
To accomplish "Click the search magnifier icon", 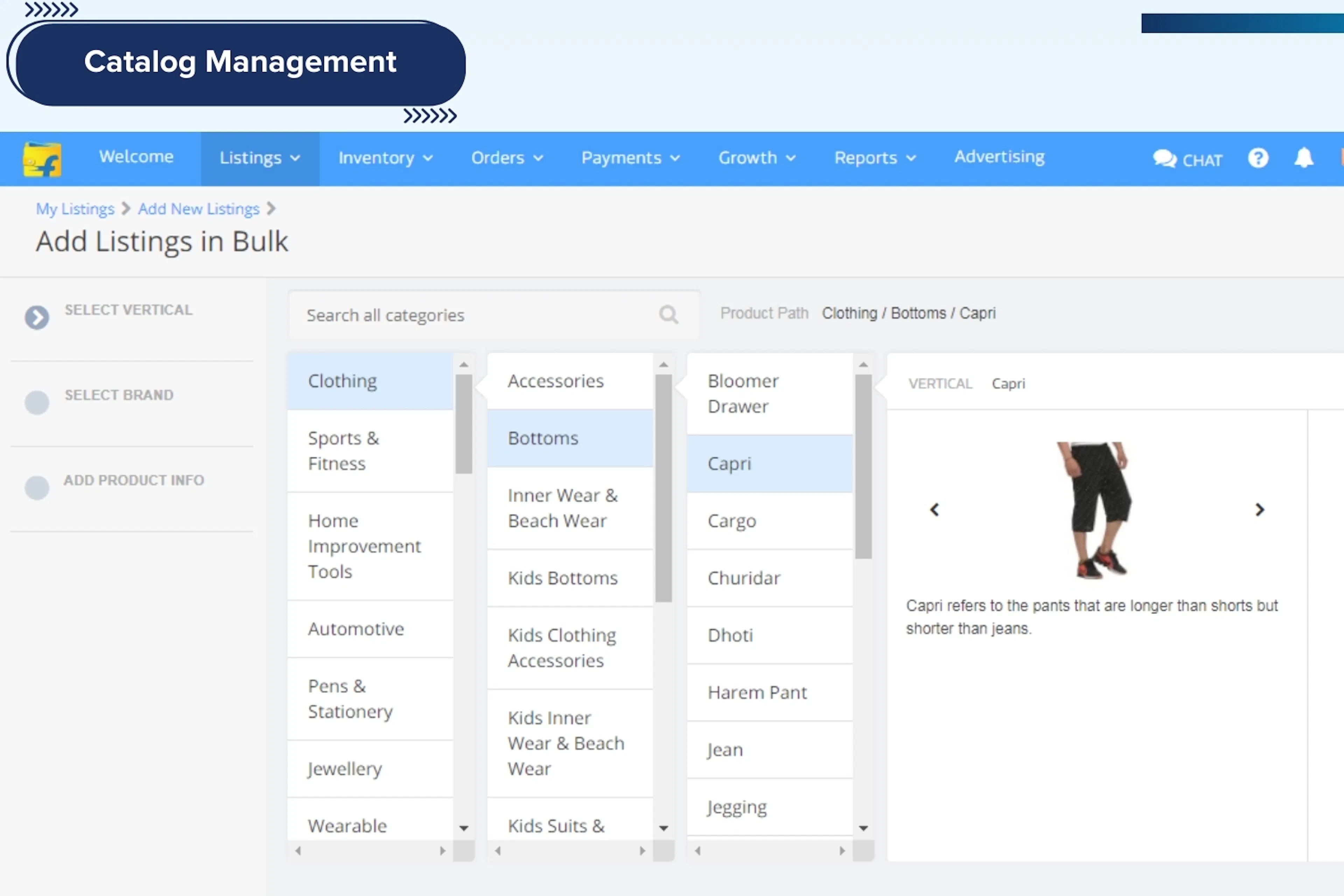I will 668,314.
